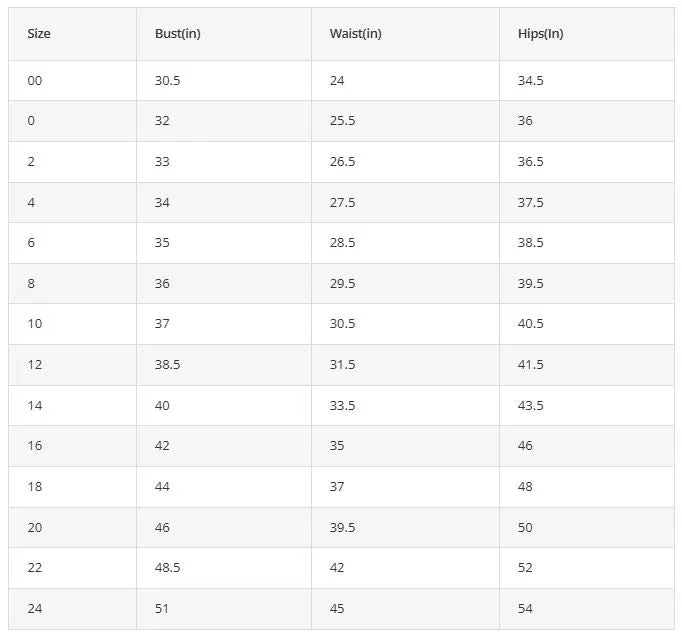Screen dimensions: 682x640
Task: Click waist value 25.5 in size 0 row
Action: 342,121
